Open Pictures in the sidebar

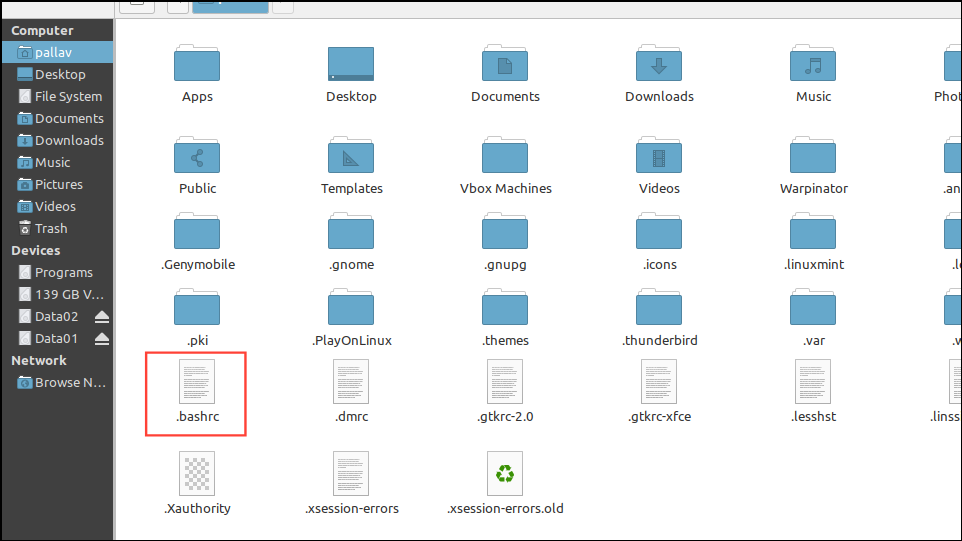[58, 185]
